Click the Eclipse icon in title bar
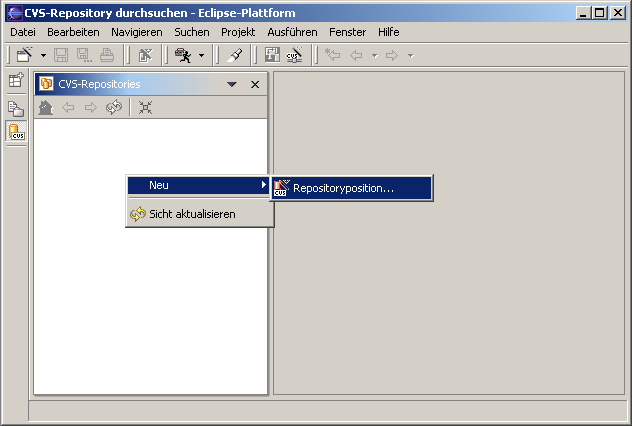 click(14, 13)
